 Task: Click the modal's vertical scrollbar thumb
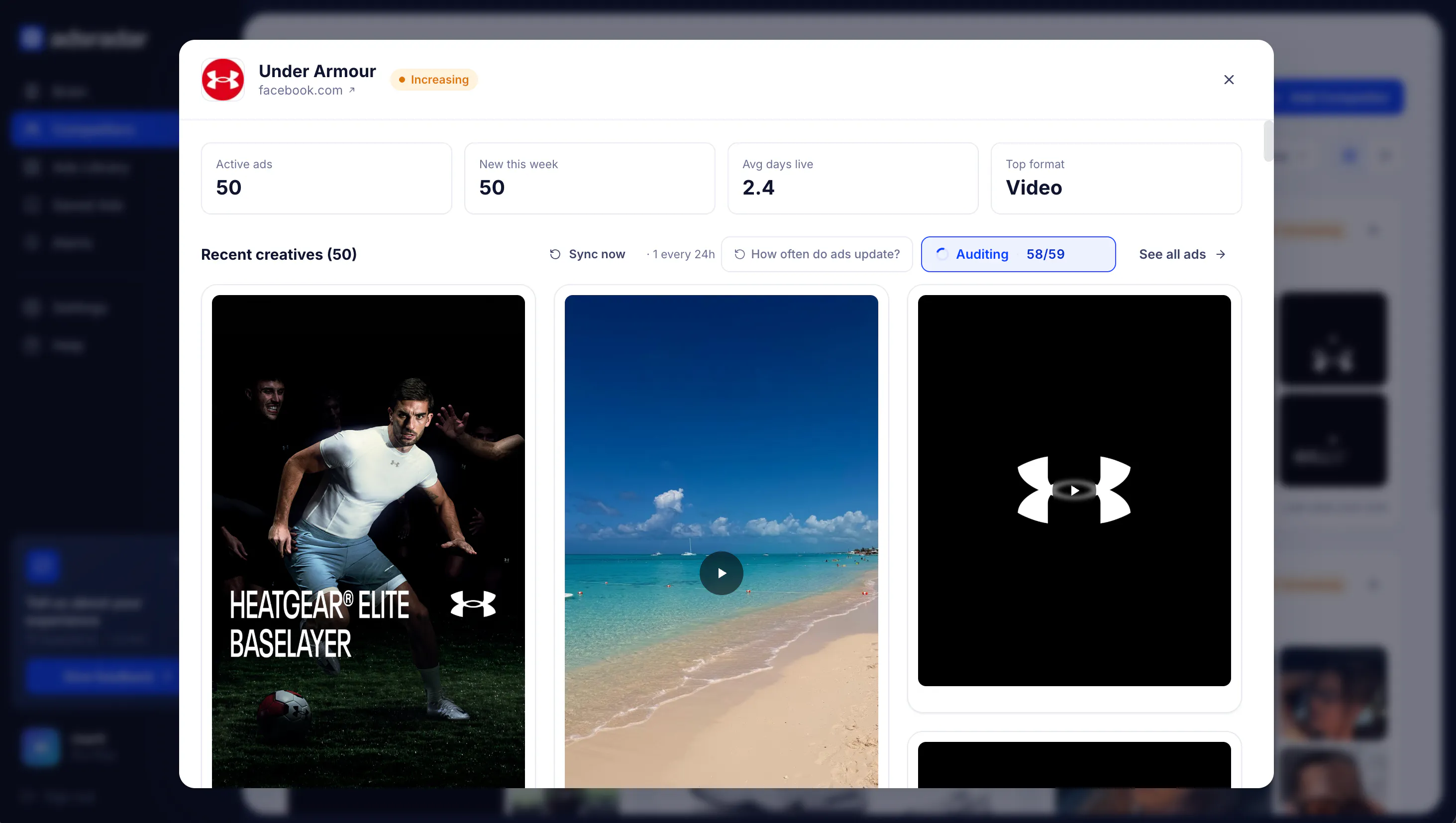pos(1268,141)
